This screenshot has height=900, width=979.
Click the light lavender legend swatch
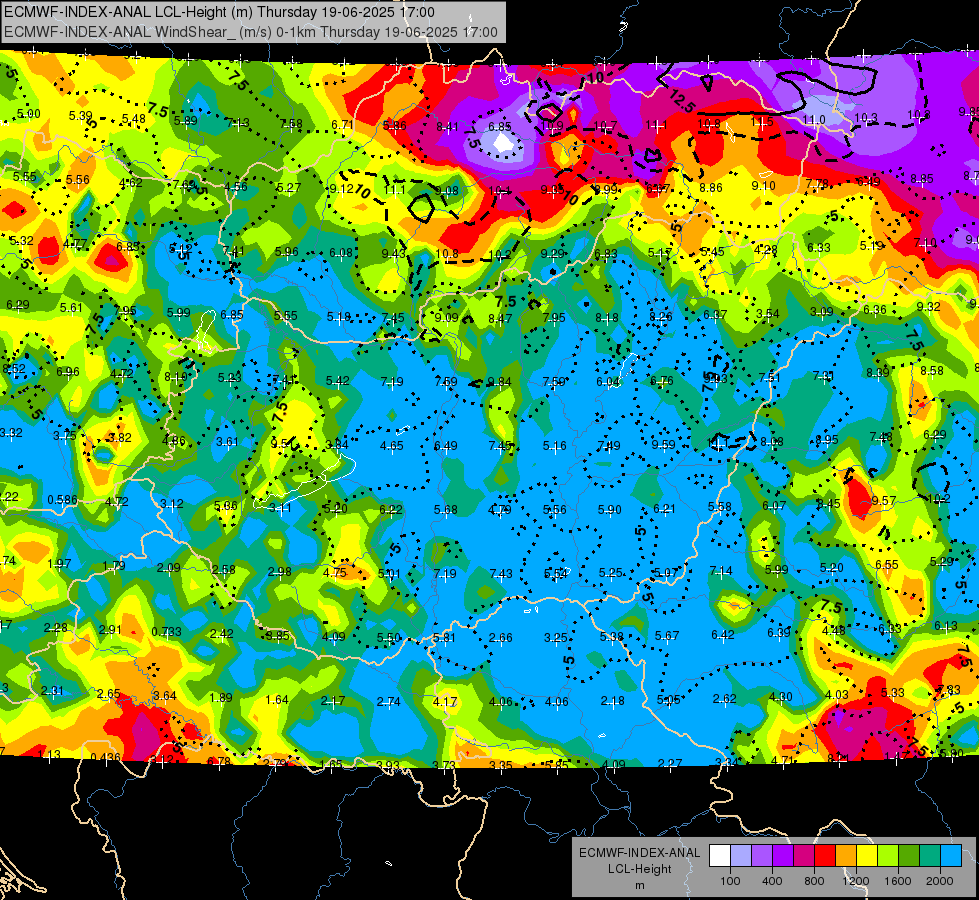pos(741,856)
